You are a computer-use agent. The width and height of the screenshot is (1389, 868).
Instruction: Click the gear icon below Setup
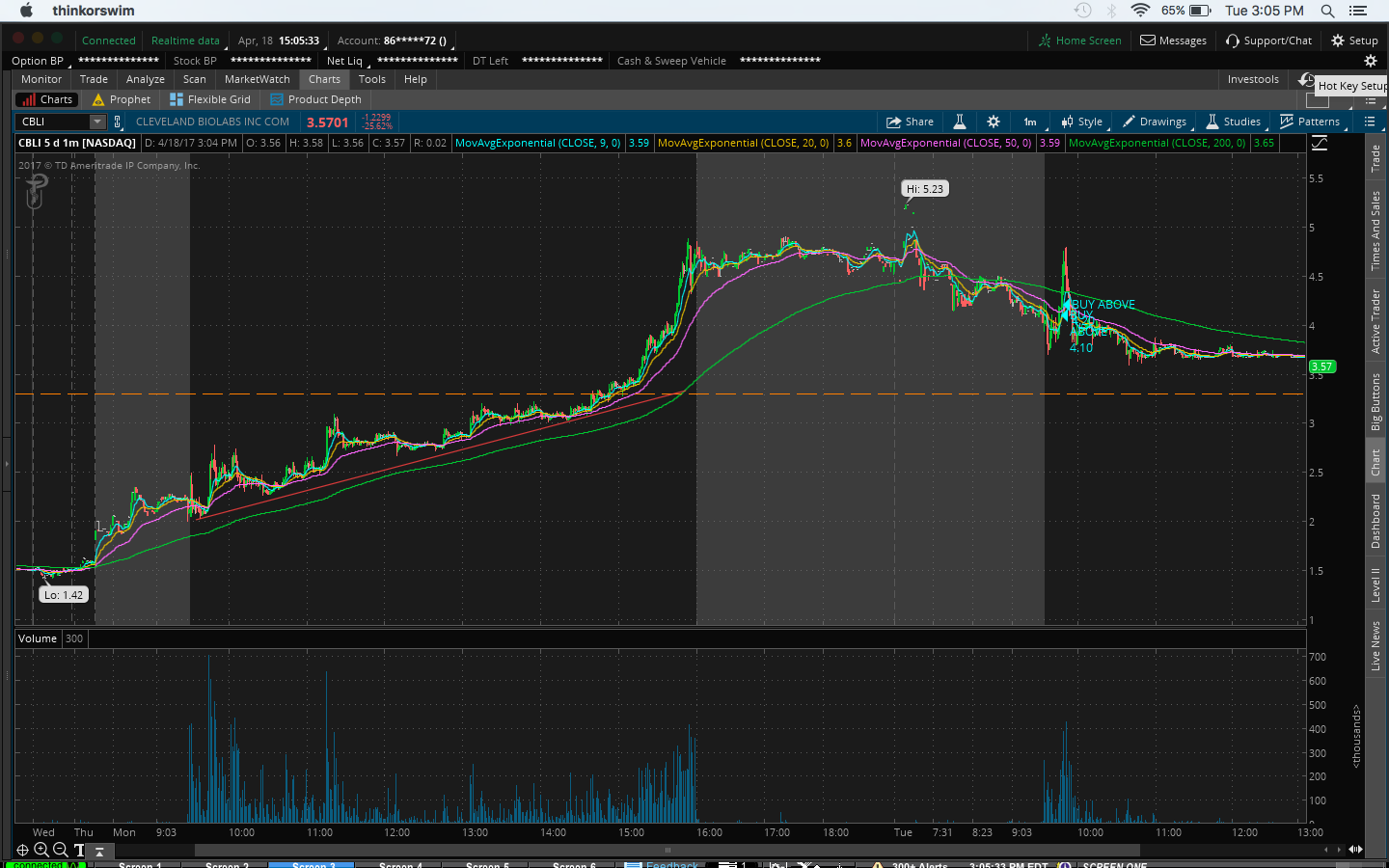tap(1370, 61)
